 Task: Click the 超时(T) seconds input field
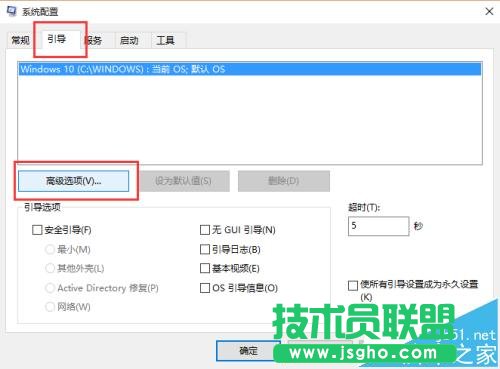tap(378, 226)
